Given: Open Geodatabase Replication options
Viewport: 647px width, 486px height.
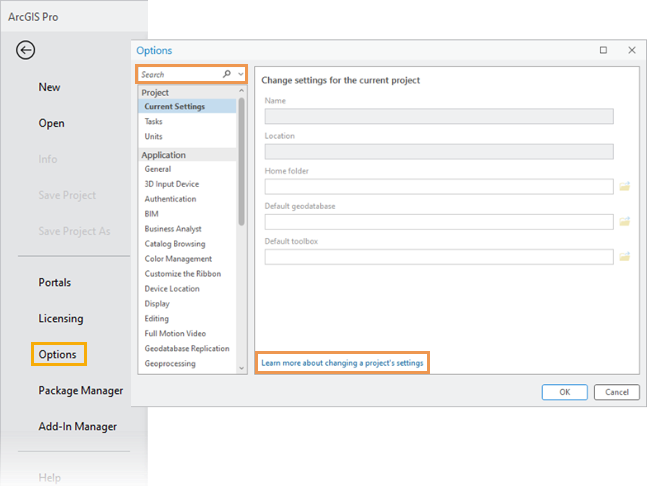Looking at the screenshot, I should [187, 349].
